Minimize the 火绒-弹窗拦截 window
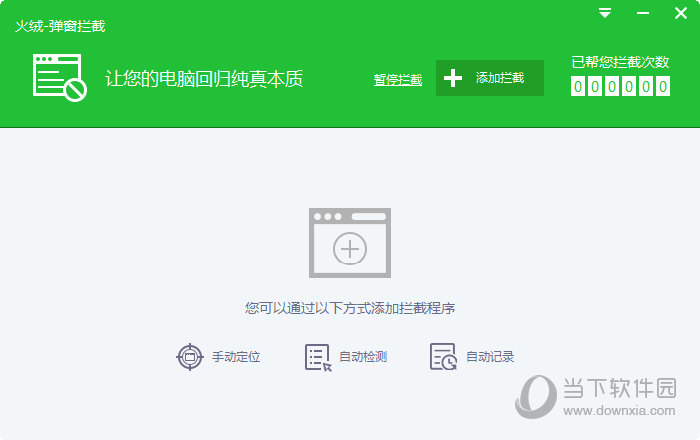 [642, 13]
